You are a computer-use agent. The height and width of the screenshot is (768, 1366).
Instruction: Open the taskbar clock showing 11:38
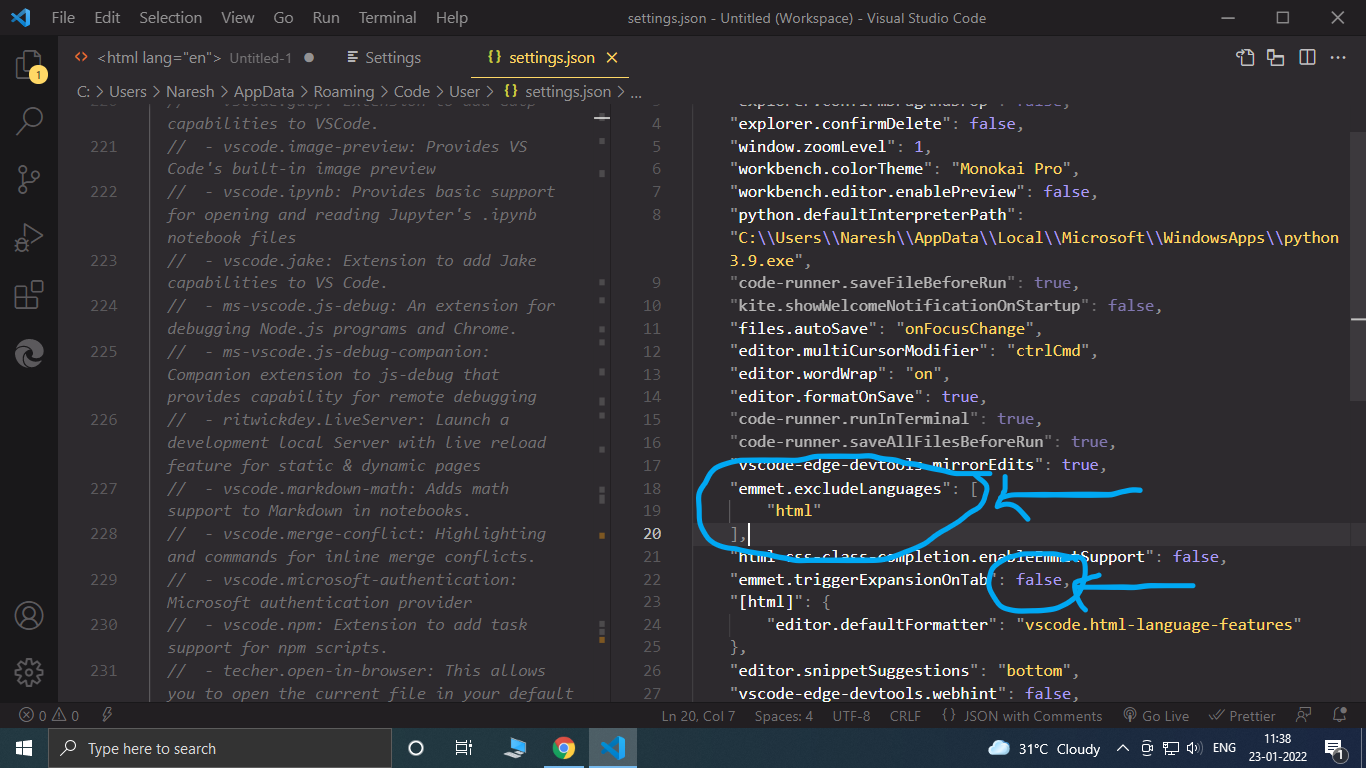click(x=1276, y=748)
